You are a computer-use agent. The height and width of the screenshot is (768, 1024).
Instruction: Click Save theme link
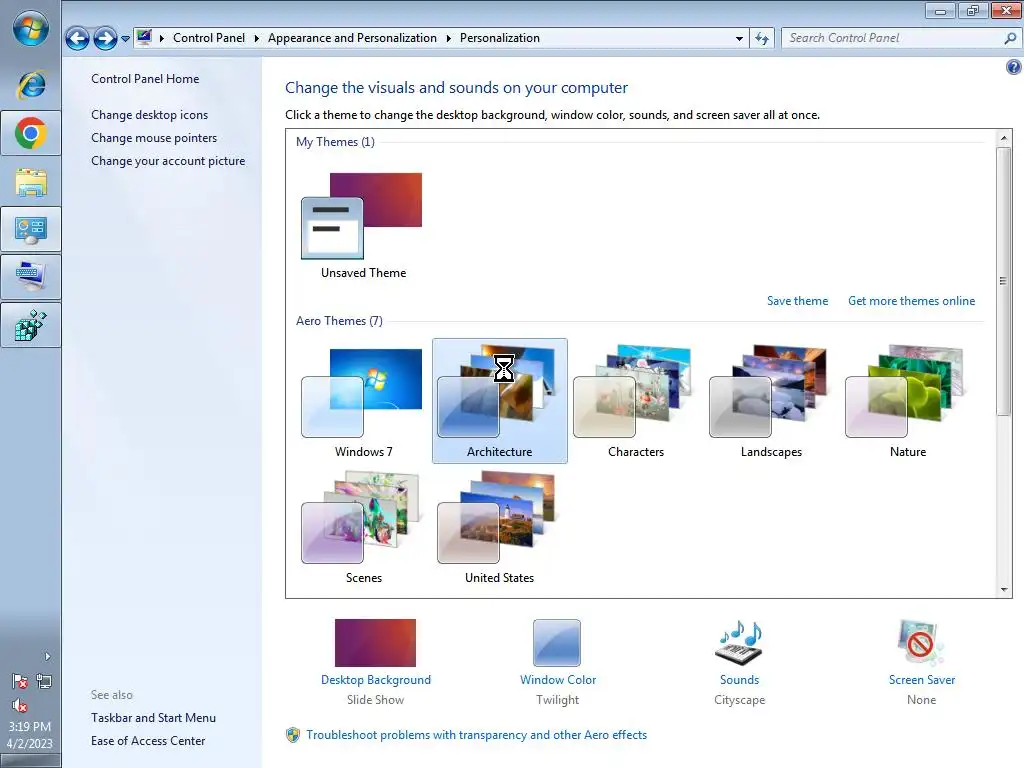pyautogui.click(x=797, y=301)
